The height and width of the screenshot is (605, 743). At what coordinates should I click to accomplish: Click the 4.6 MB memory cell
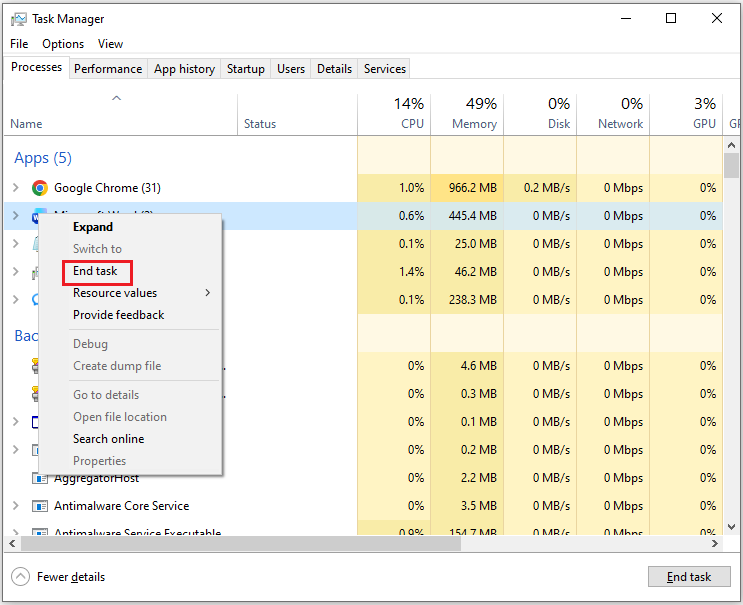click(x=467, y=366)
